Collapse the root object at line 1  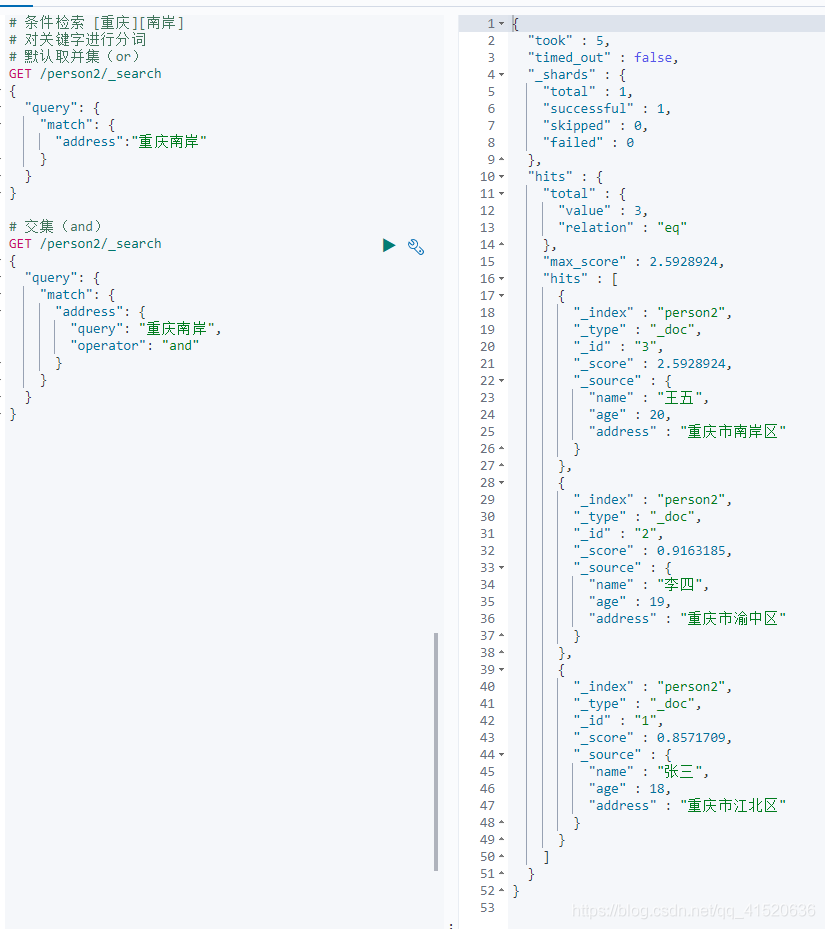501,24
